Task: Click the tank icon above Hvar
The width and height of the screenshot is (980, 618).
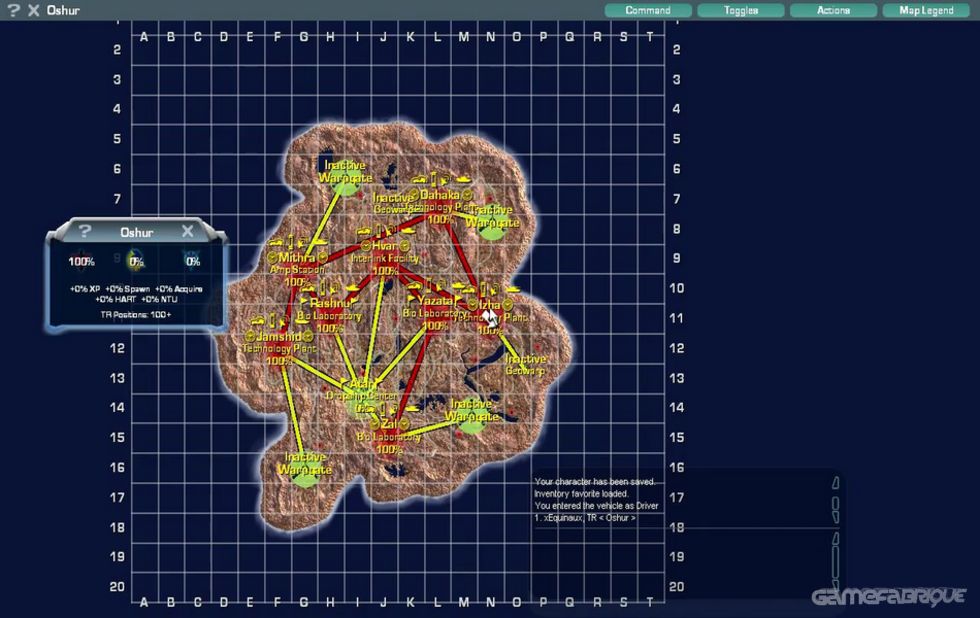Action: click(408, 231)
